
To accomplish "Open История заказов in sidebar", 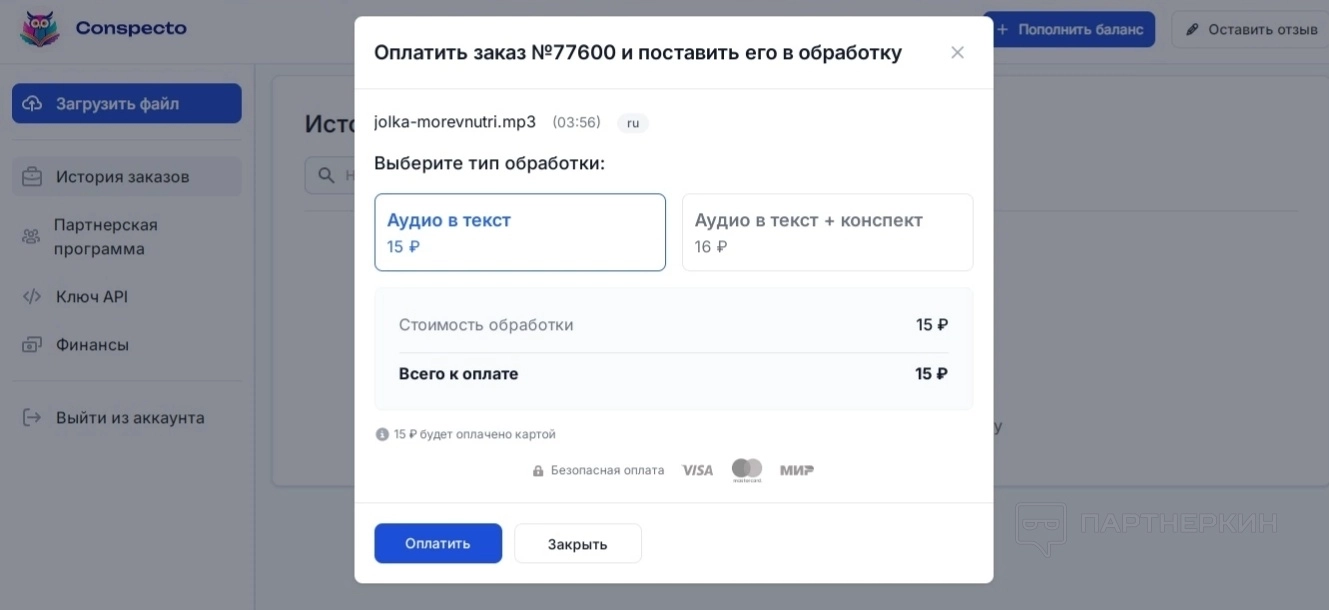I will (x=122, y=177).
